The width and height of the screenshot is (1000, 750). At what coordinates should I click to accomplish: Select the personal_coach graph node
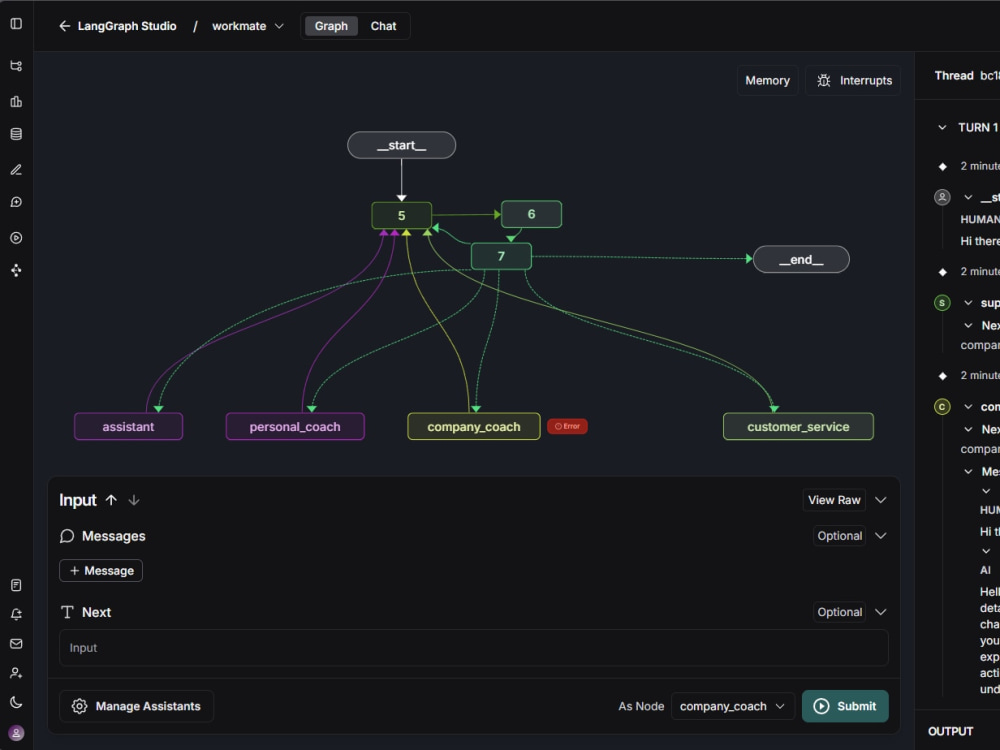[295, 427]
